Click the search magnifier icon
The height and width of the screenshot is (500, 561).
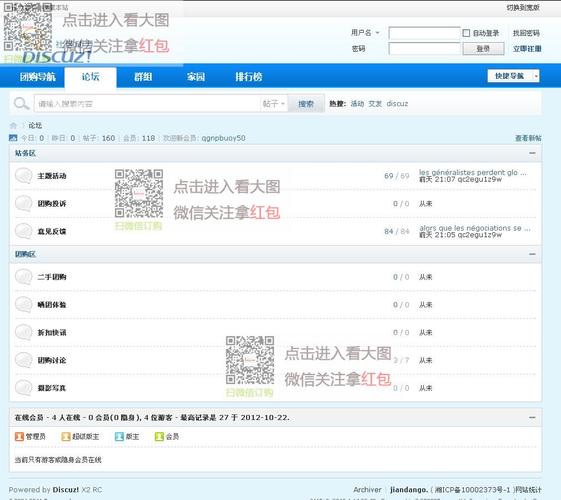21,104
